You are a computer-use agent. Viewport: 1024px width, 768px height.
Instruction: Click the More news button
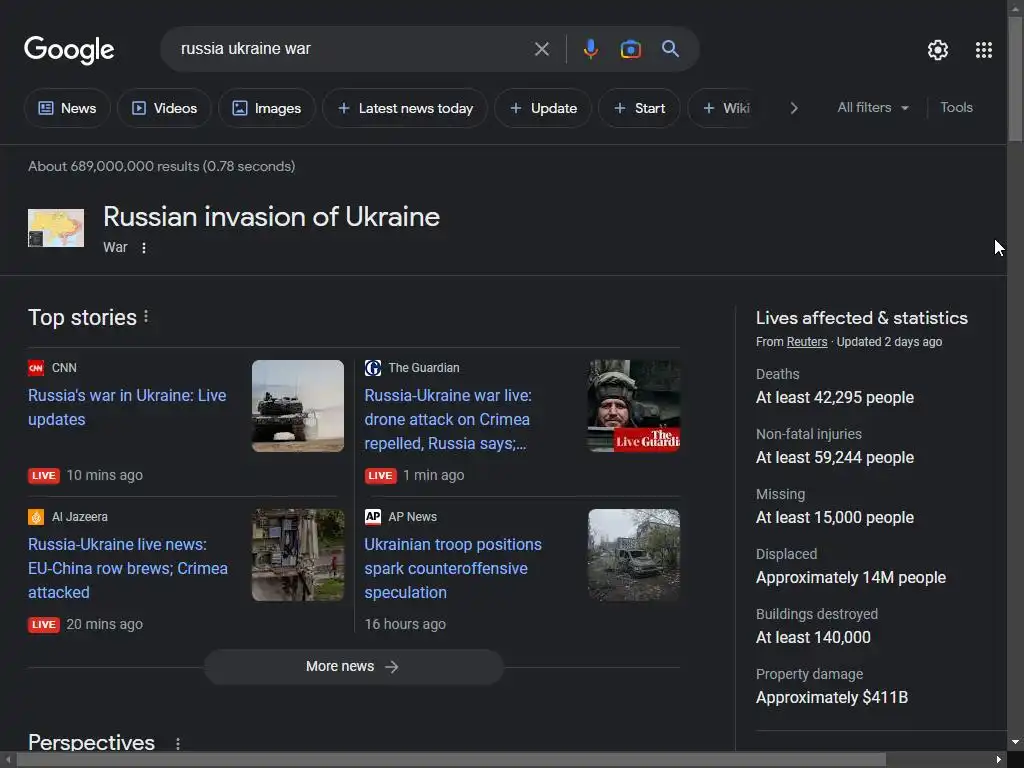pyautogui.click(x=353, y=667)
